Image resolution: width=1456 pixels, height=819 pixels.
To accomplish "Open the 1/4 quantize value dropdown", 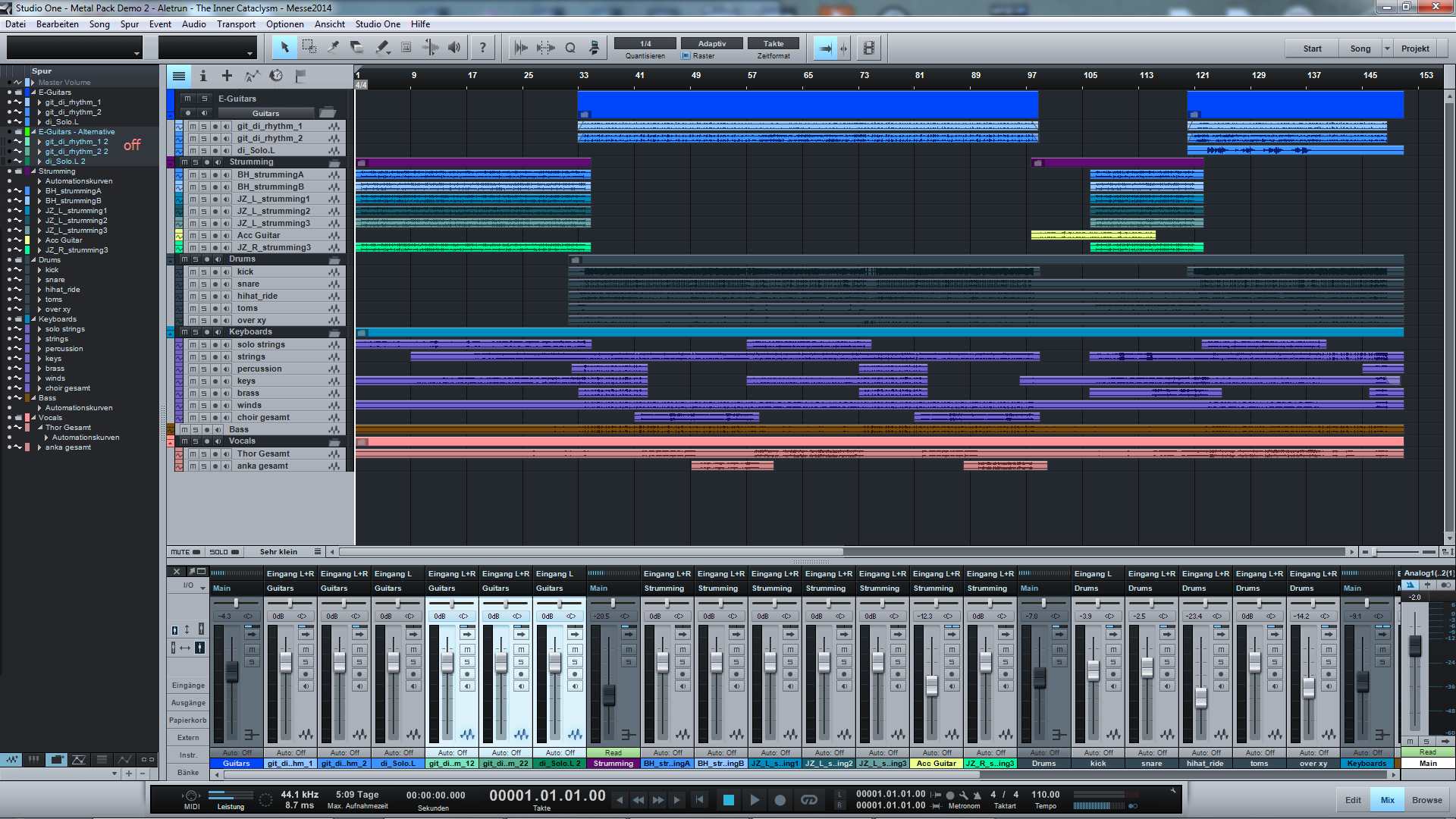I will [645, 44].
